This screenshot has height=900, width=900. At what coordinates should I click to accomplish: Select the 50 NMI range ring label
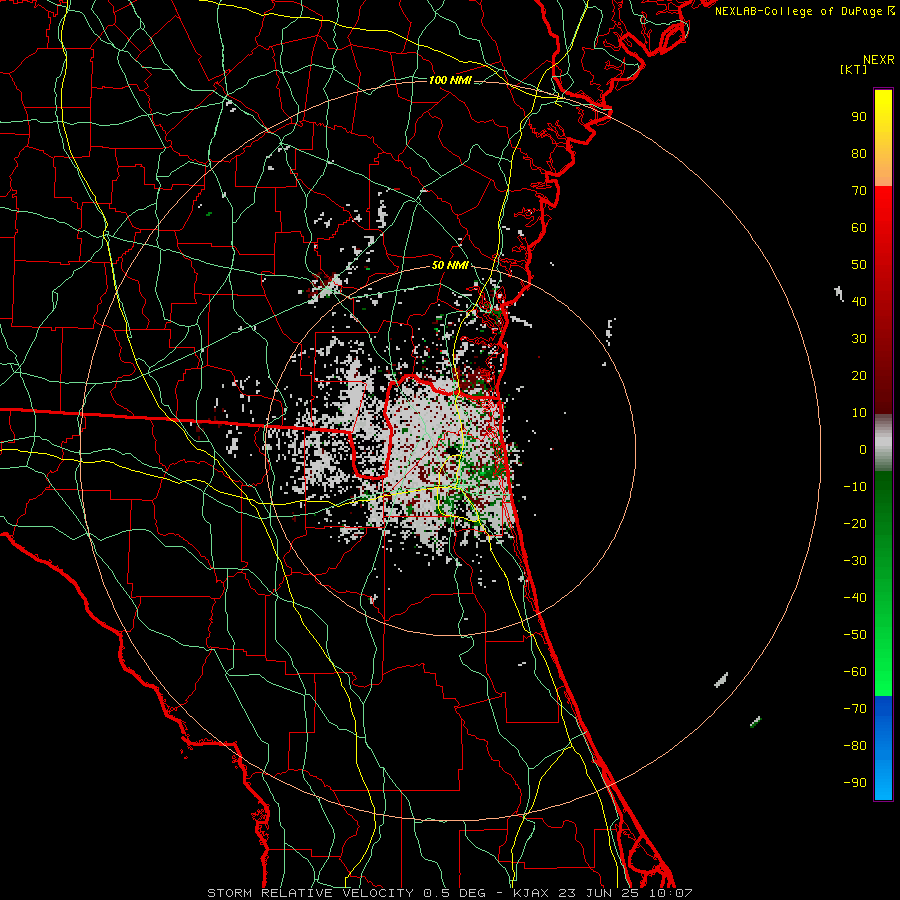(x=450, y=265)
